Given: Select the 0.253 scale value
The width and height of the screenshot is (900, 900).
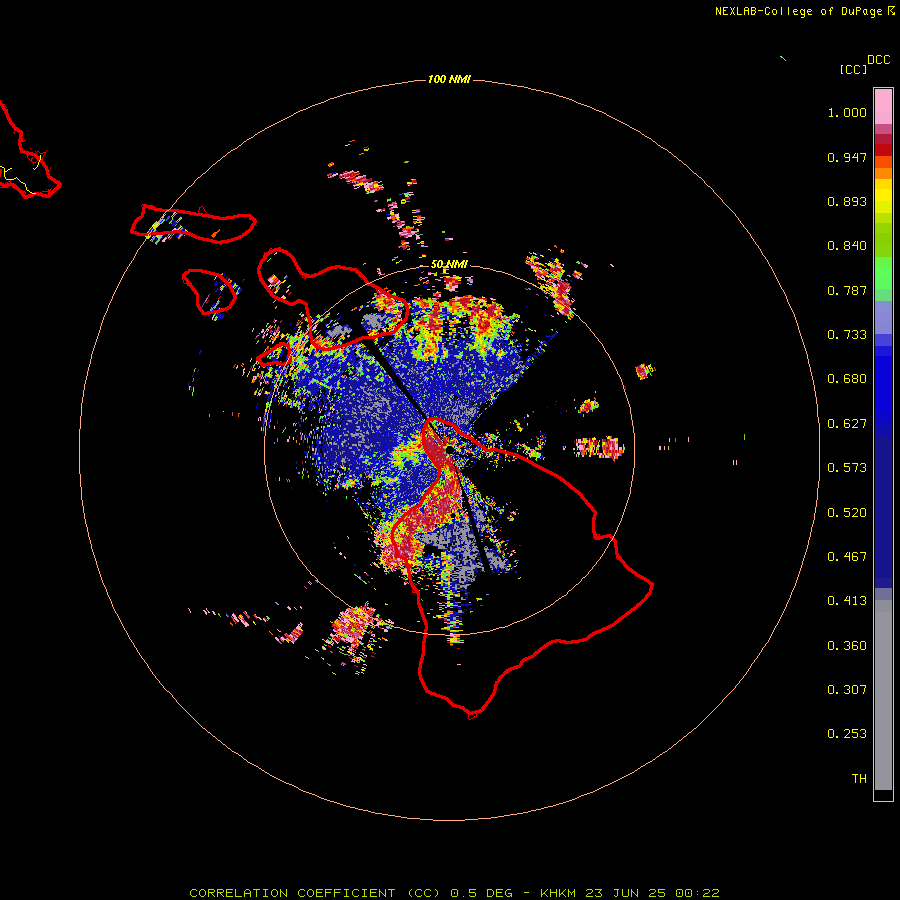Looking at the screenshot, I should [x=847, y=734].
